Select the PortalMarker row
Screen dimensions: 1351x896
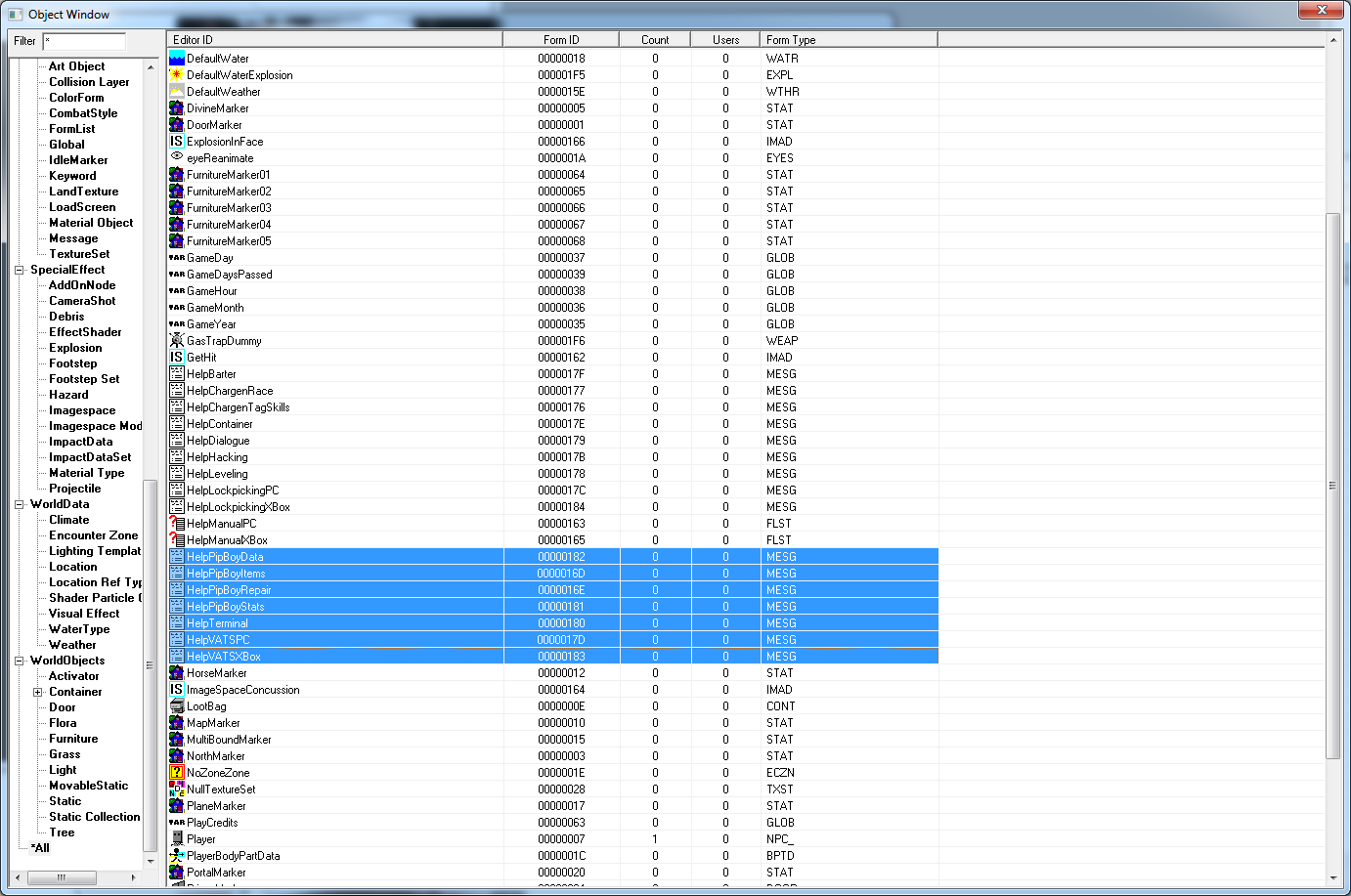553,873
